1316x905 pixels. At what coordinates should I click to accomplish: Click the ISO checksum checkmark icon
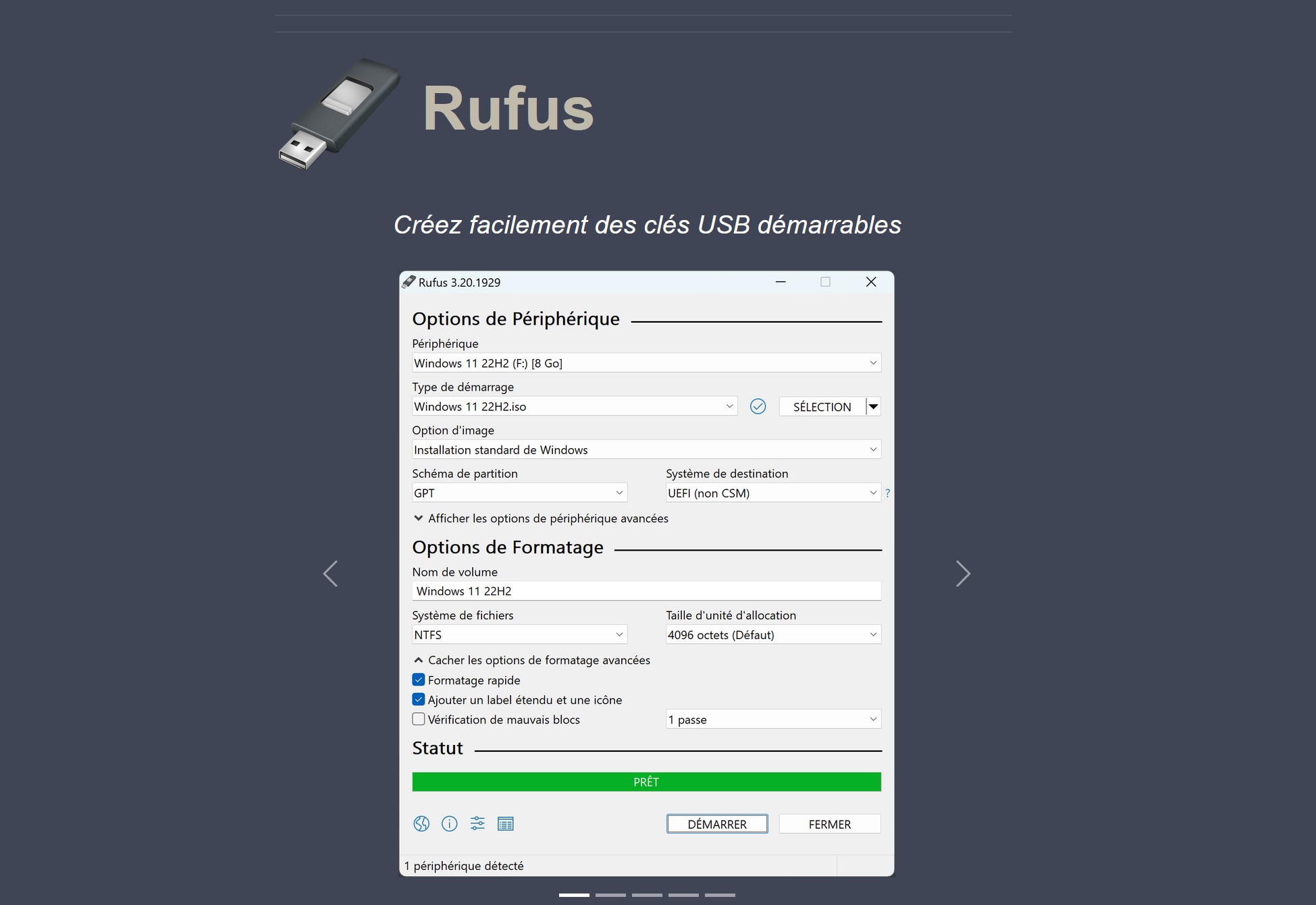tap(758, 406)
